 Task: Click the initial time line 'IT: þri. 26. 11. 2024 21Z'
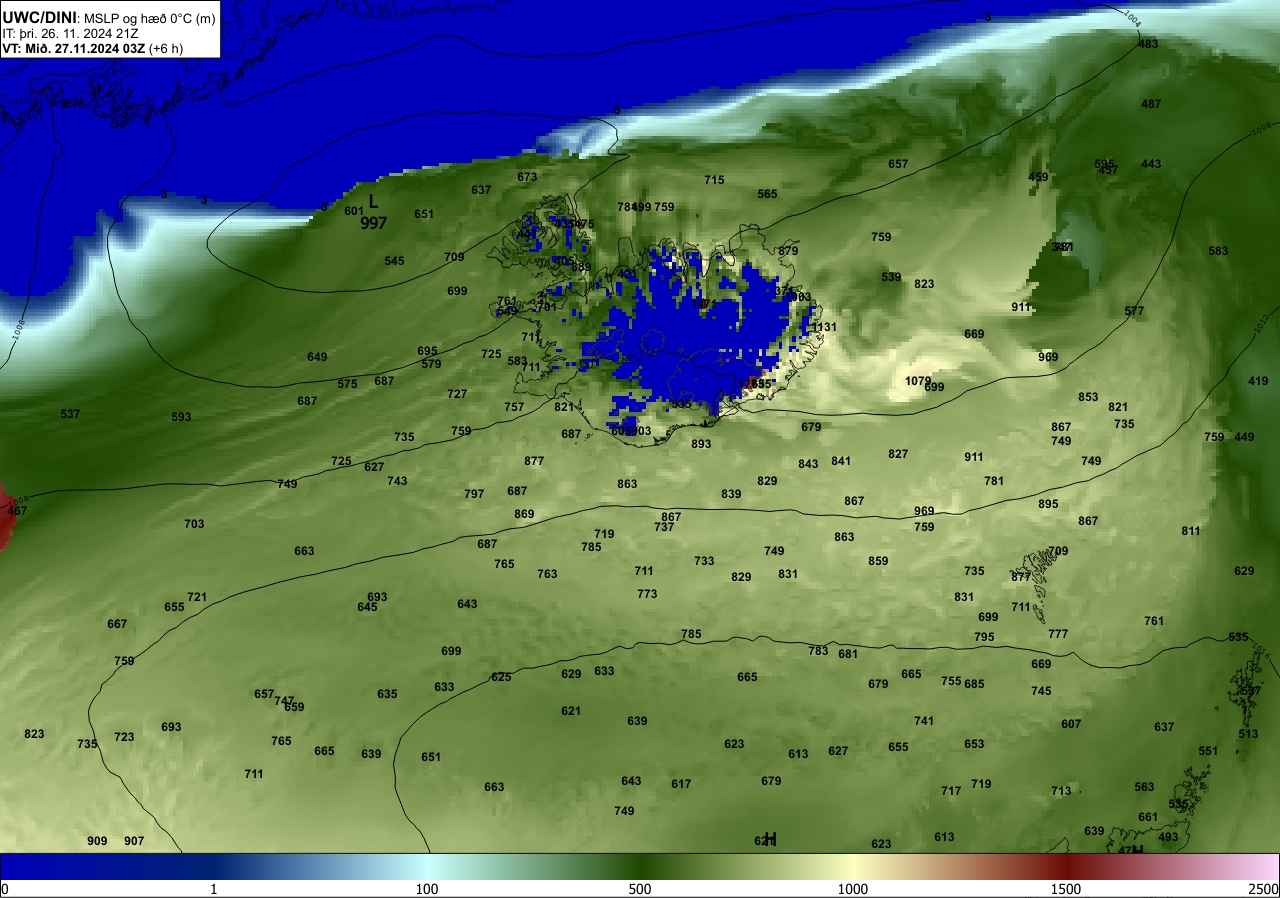70,33
